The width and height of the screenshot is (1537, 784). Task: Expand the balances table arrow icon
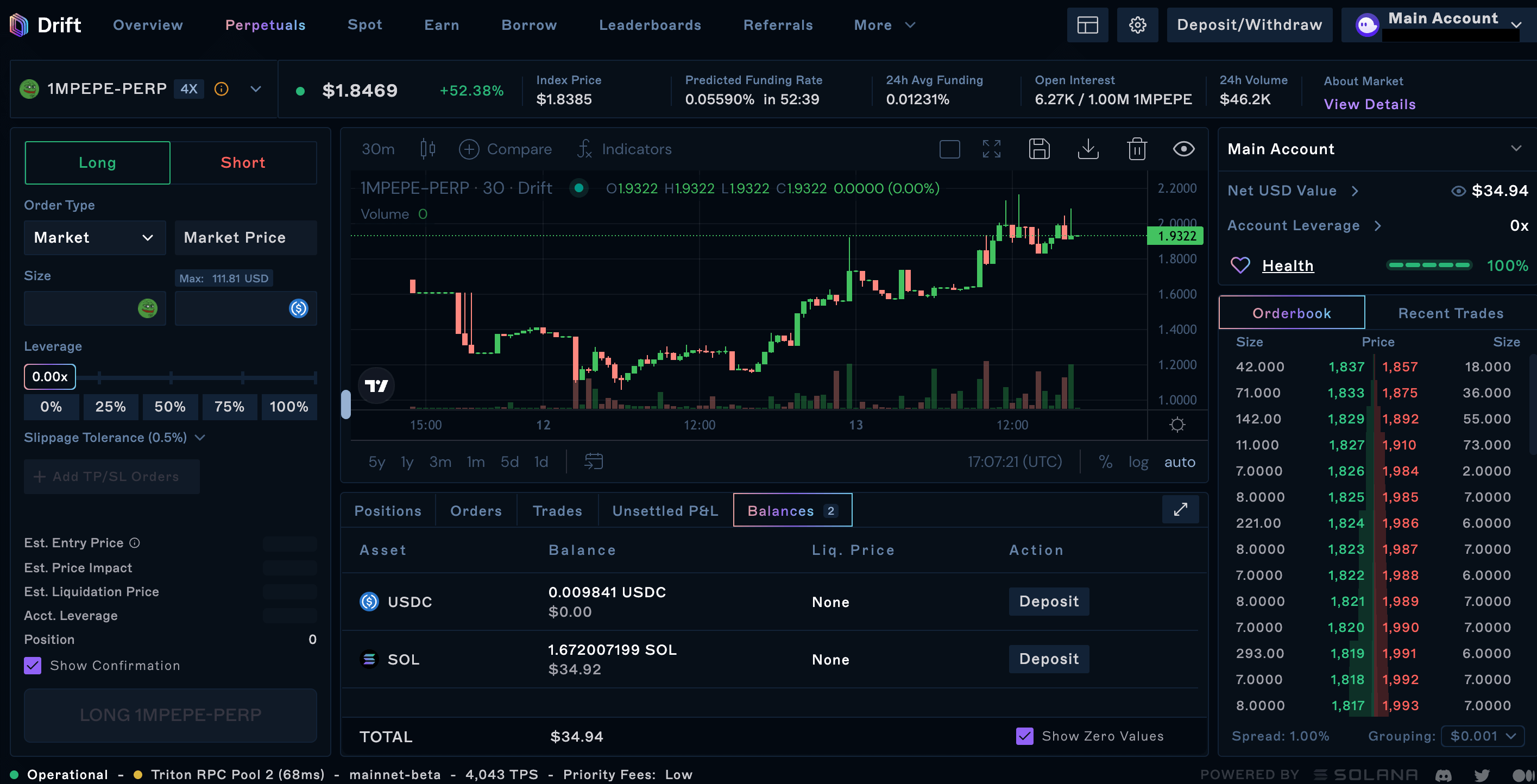(x=1180, y=509)
